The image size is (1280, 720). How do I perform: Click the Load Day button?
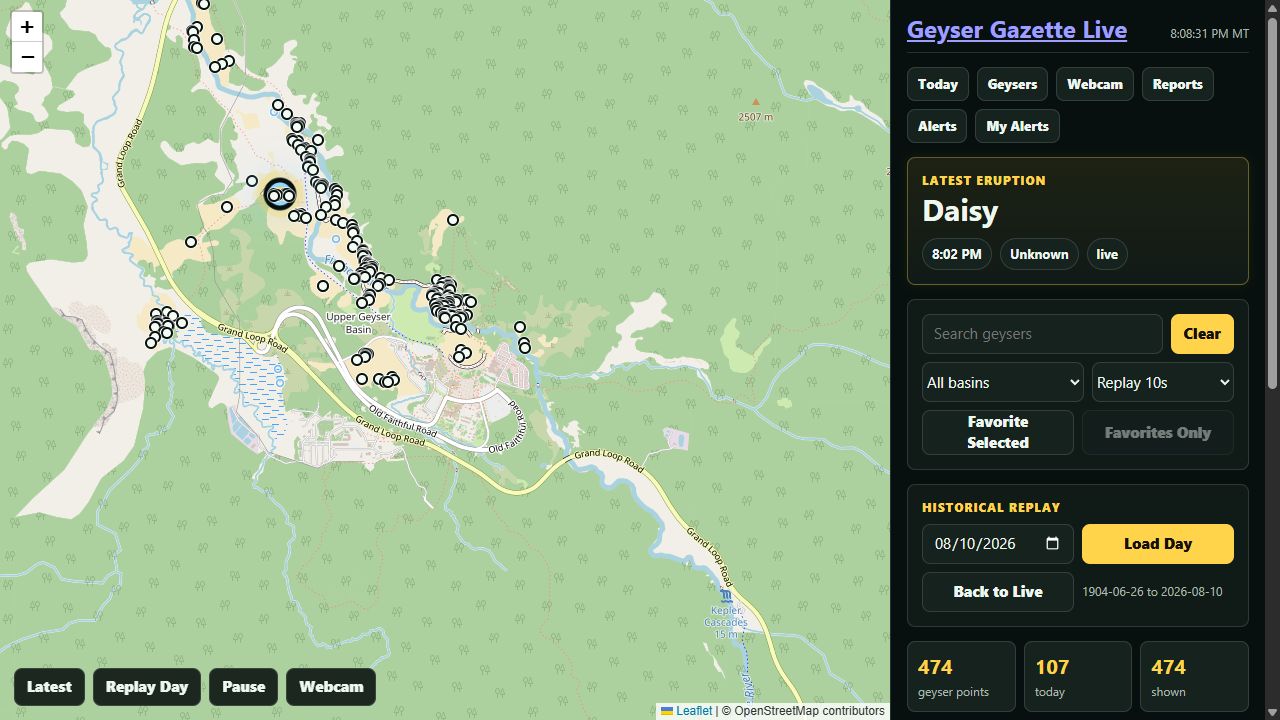[1158, 544]
